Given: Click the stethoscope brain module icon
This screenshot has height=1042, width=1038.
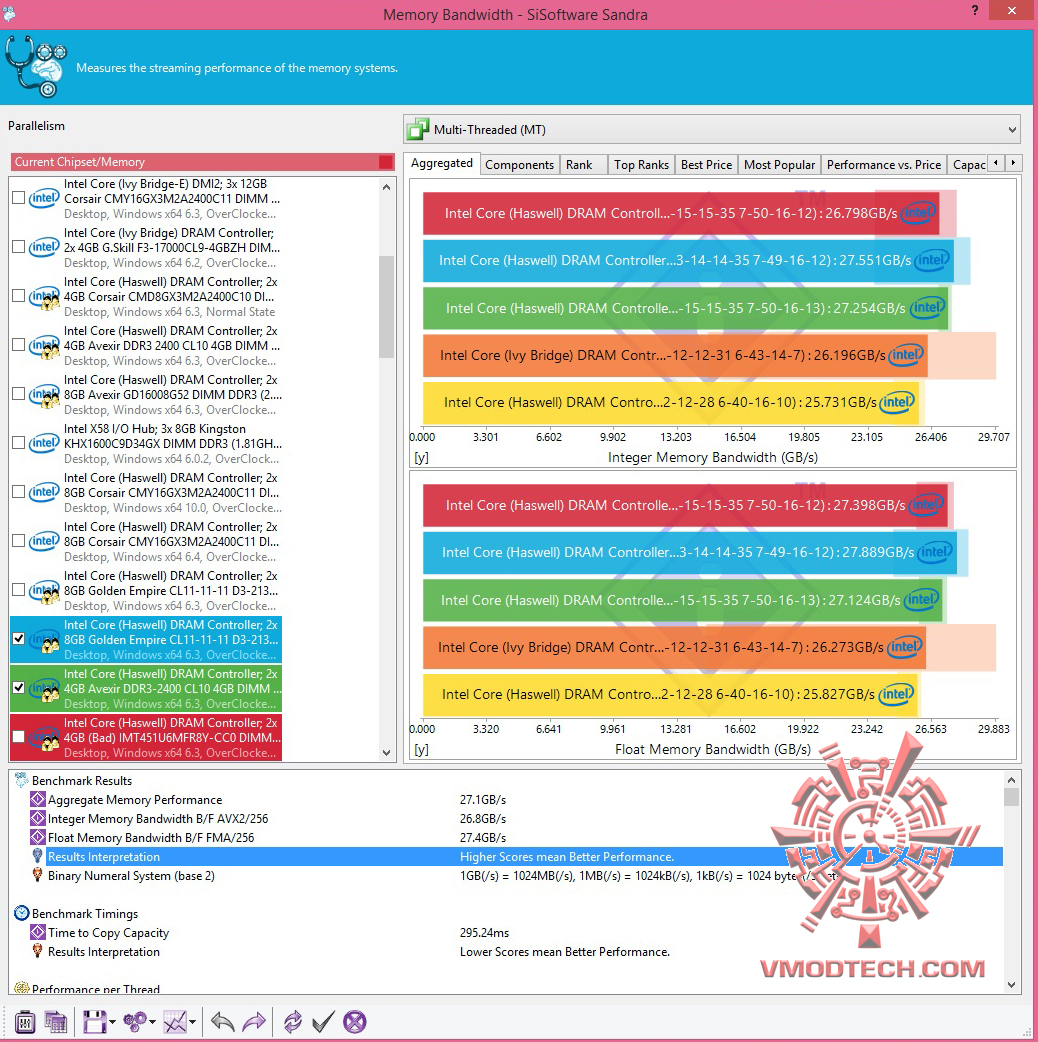Looking at the screenshot, I should [x=35, y=66].
